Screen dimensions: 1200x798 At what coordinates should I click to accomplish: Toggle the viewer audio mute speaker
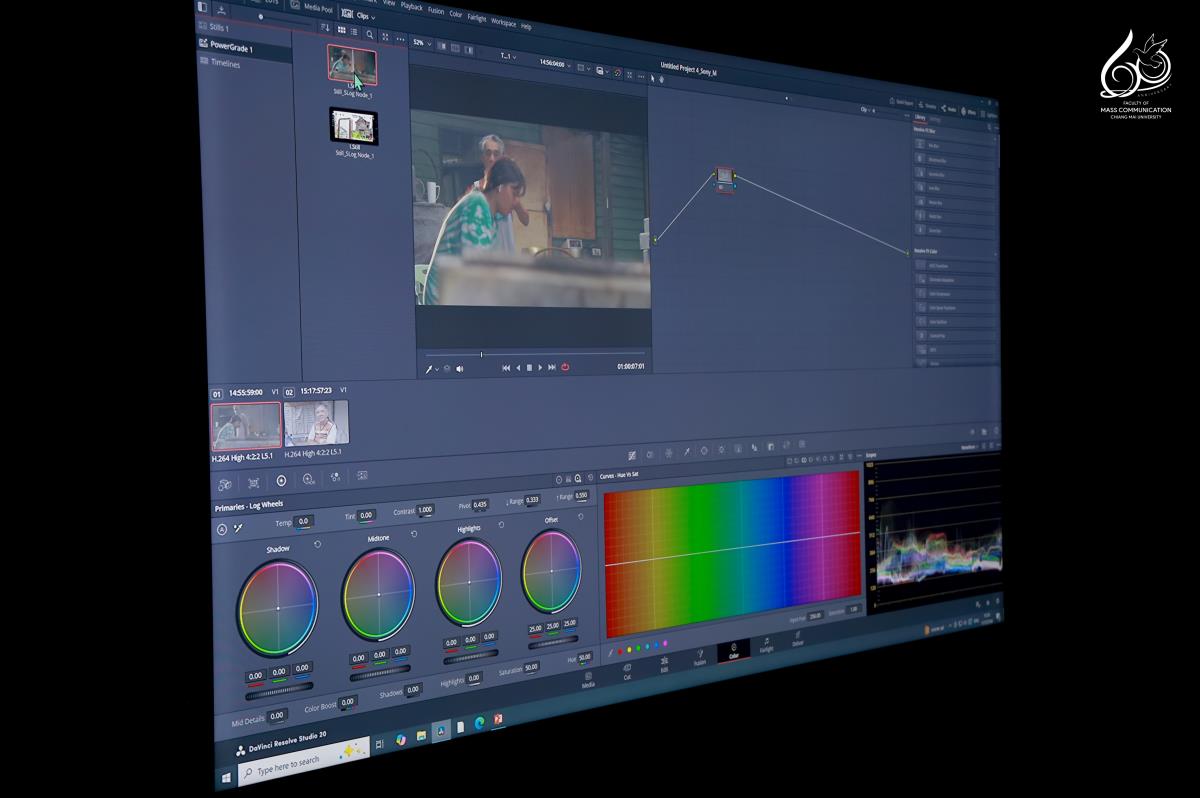[x=460, y=368]
